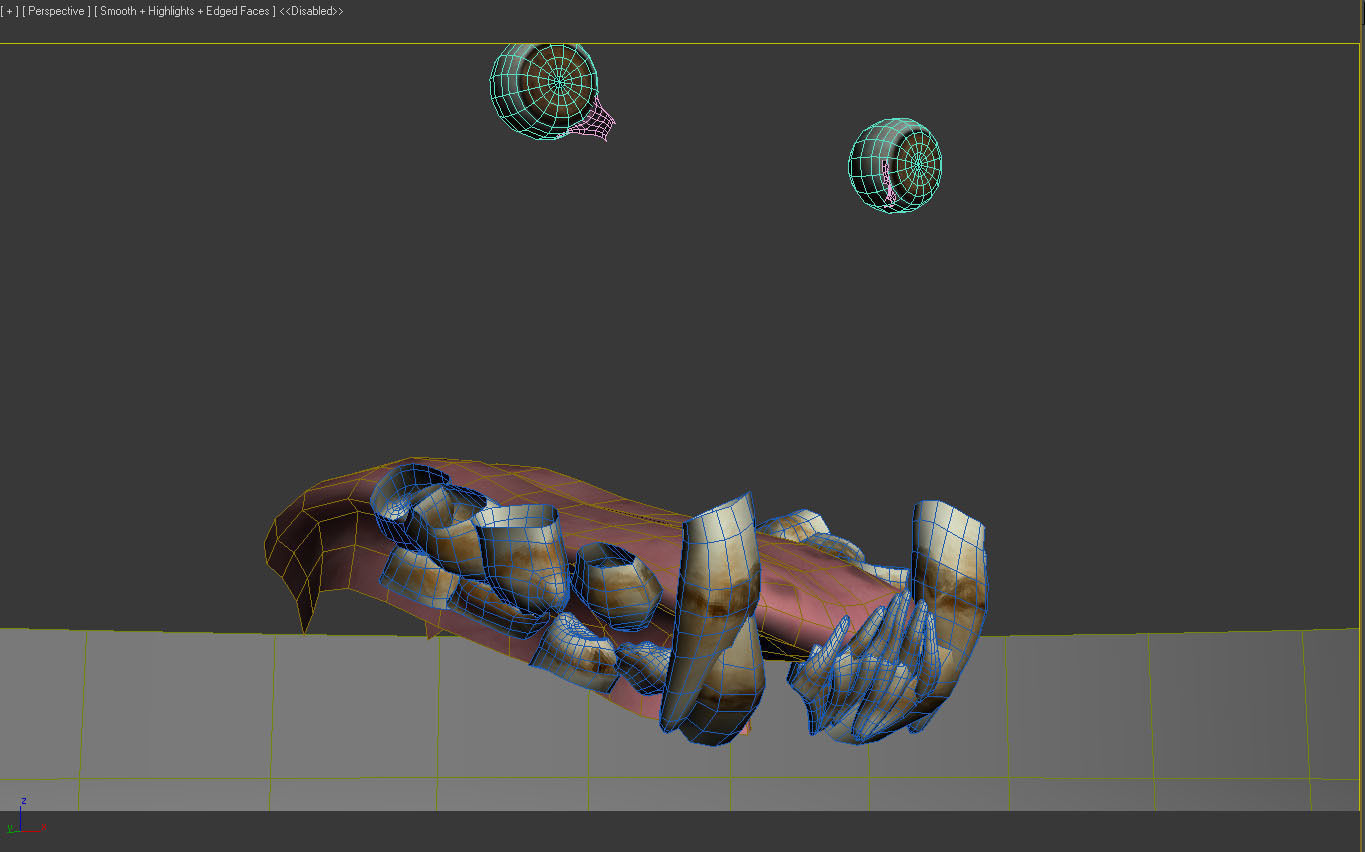Select the left eyeball mesh object
The image size is (1365, 852).
pos(544,90)
